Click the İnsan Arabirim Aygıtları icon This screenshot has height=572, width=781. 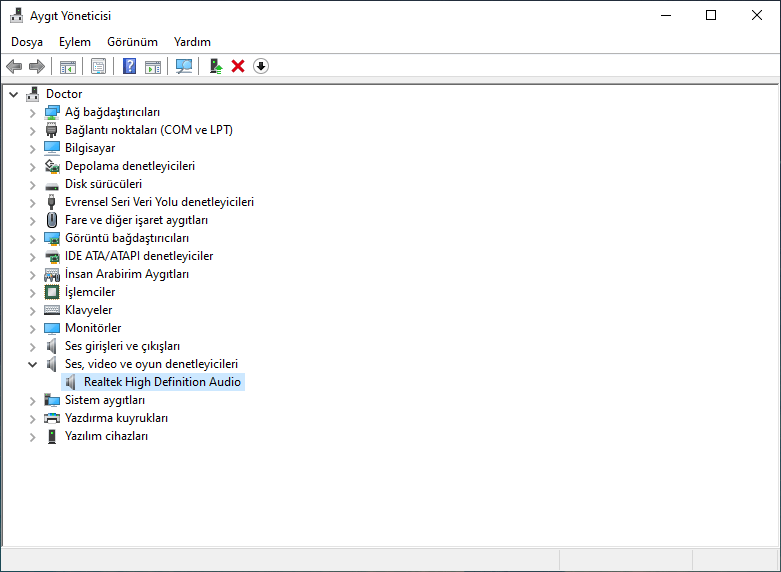(52, 274)
